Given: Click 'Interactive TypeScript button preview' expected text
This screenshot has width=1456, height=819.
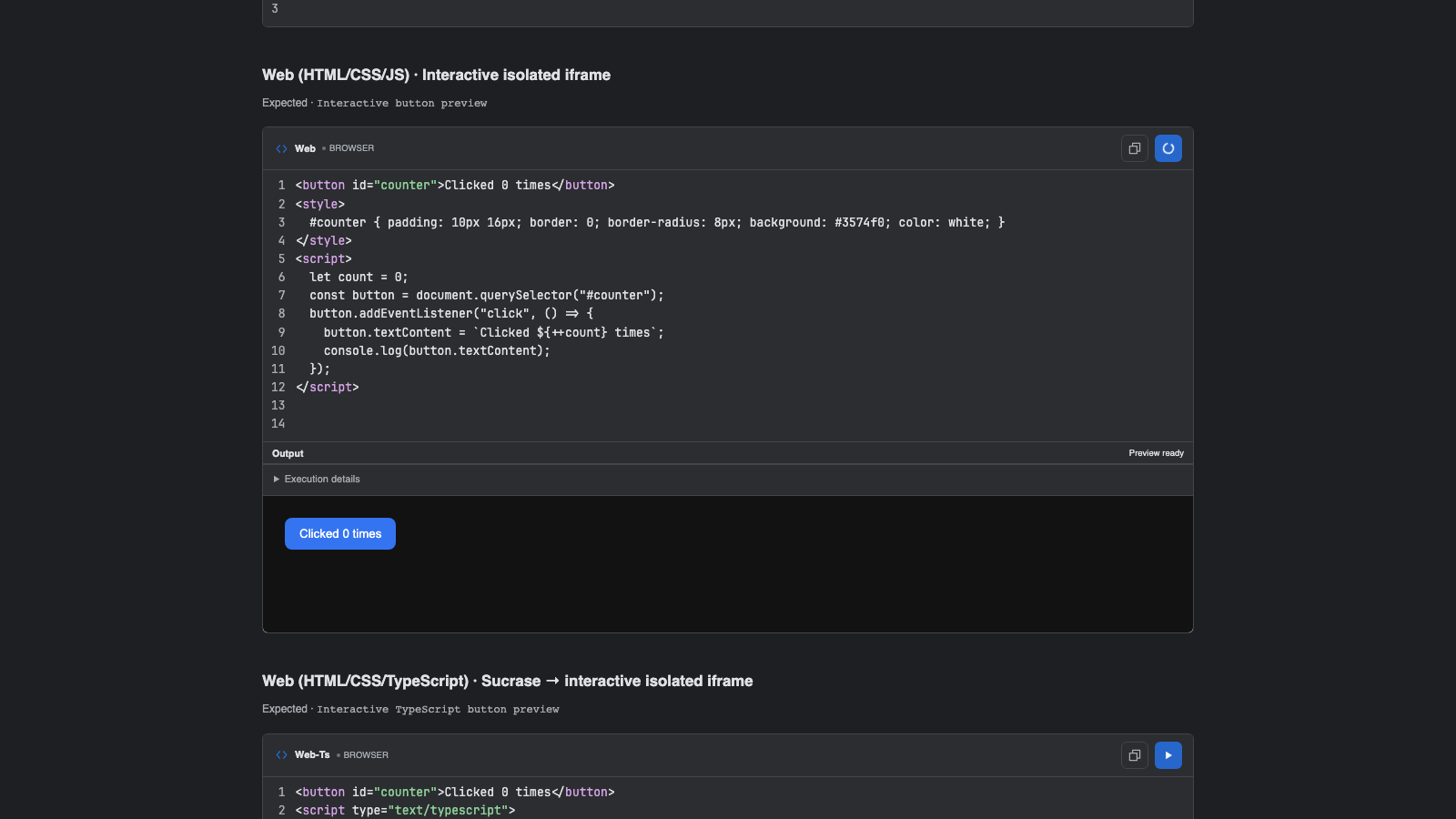Looking at the screenshot, I should click(x=438, y=710).
